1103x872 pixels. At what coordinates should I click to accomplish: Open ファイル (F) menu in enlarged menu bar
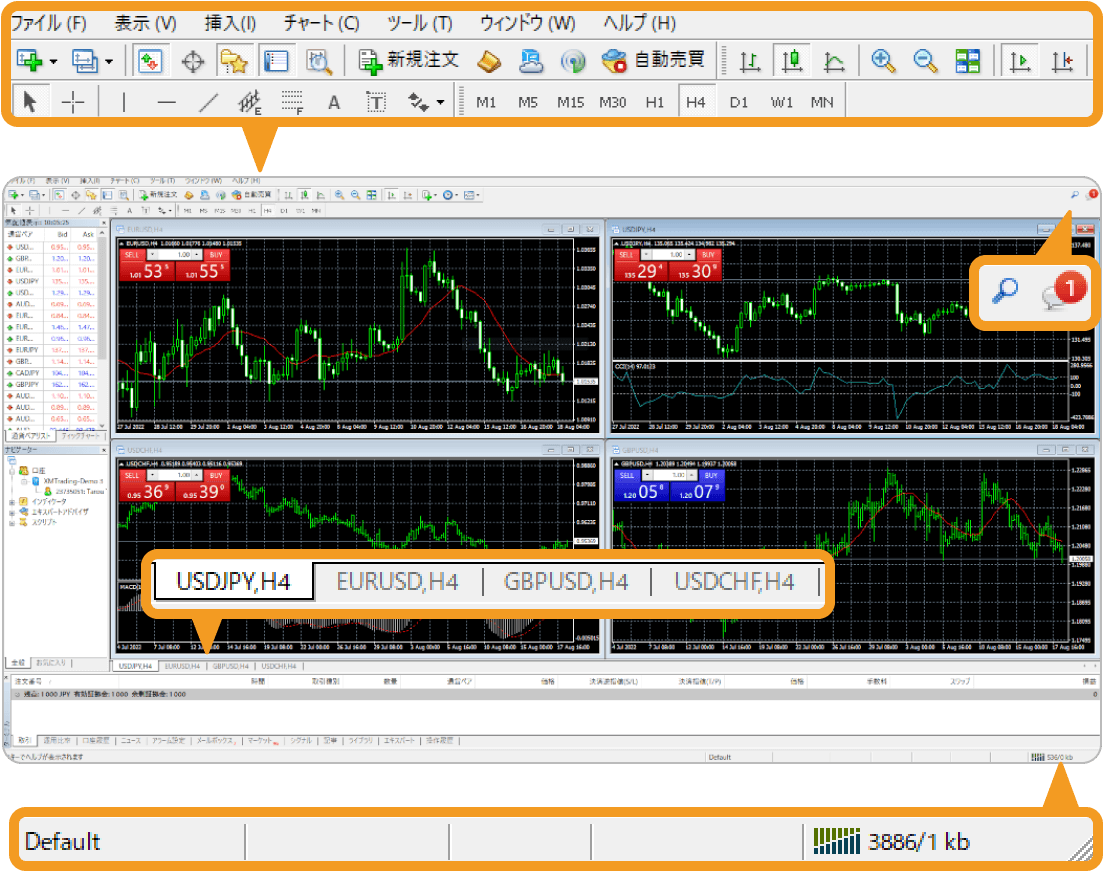[x=49, y=23]
